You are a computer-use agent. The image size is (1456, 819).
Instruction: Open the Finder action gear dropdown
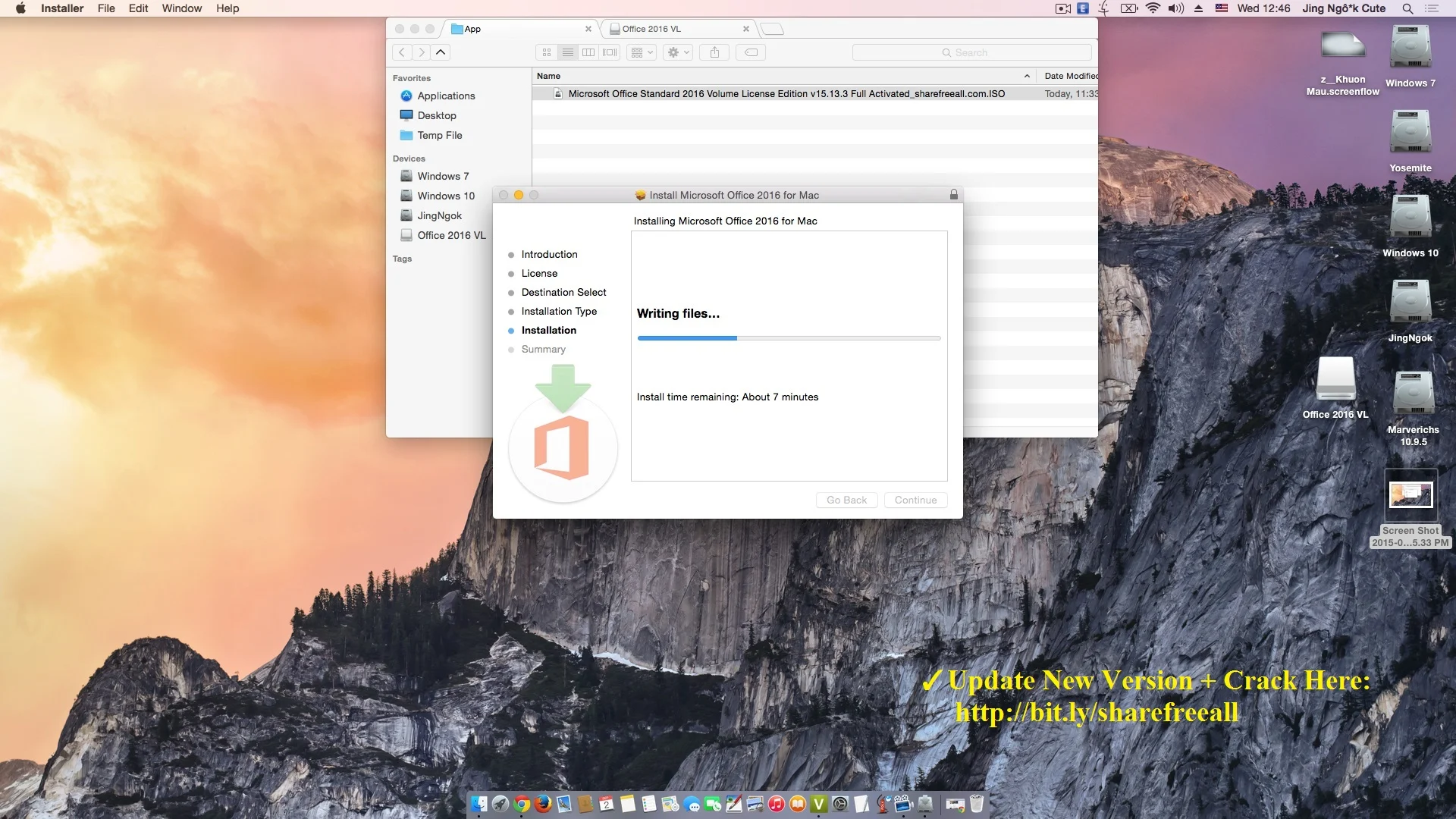coord(678,52)
